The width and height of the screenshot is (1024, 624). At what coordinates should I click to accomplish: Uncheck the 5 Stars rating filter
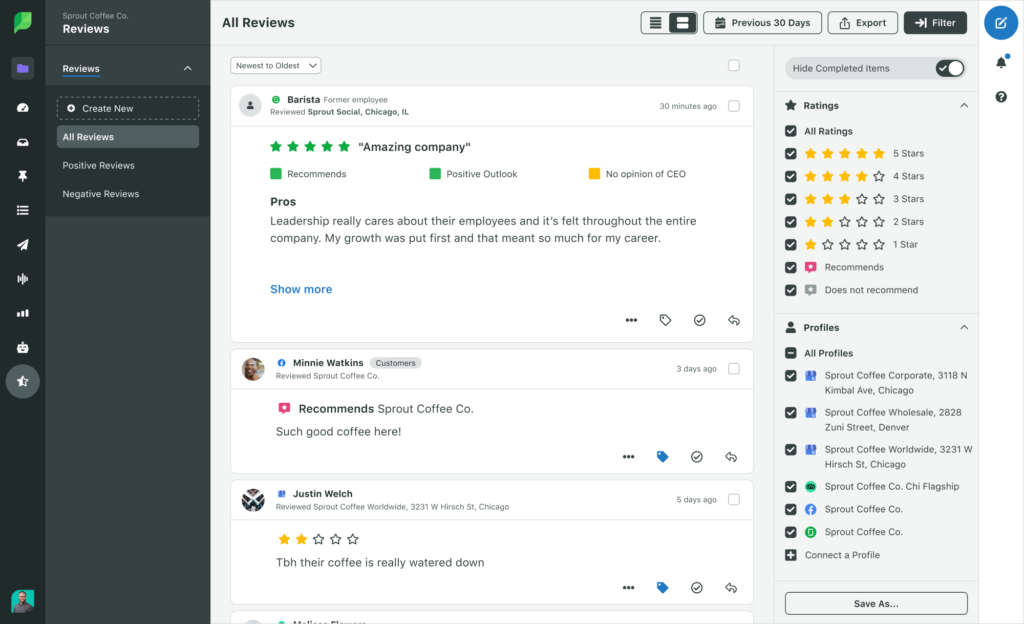(x=791, y=154)
